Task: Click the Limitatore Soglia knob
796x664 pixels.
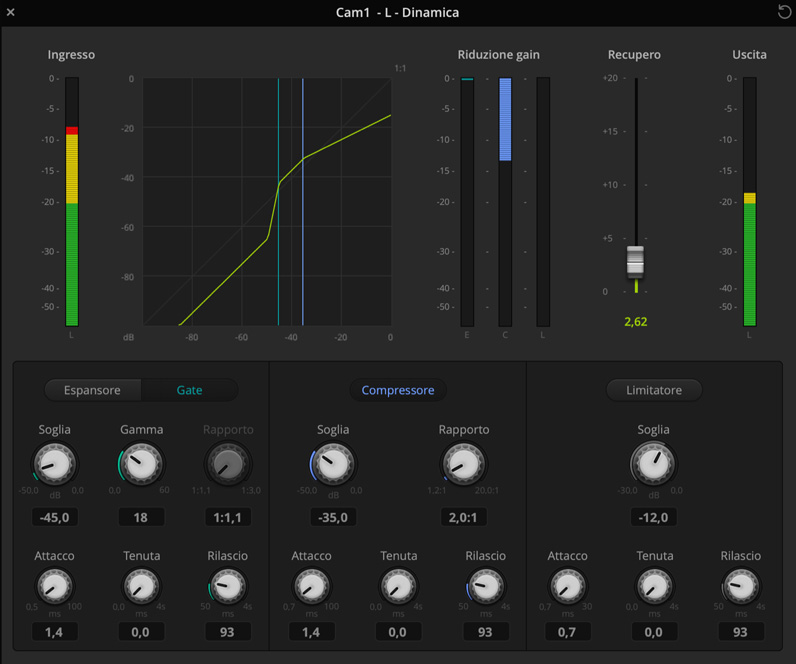Action: [x=654, y=464]
